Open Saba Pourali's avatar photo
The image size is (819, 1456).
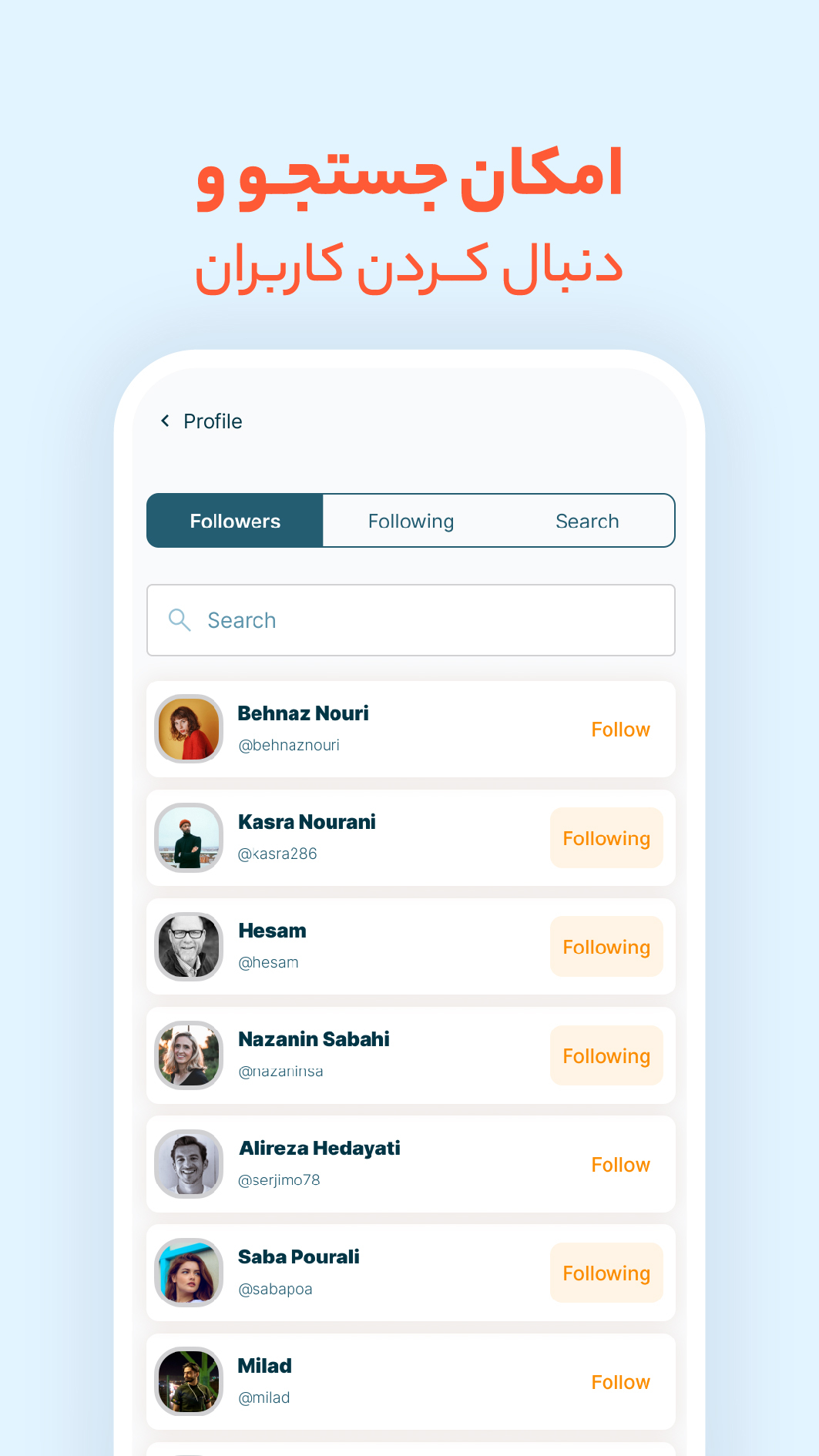[x=190, y=1273]
